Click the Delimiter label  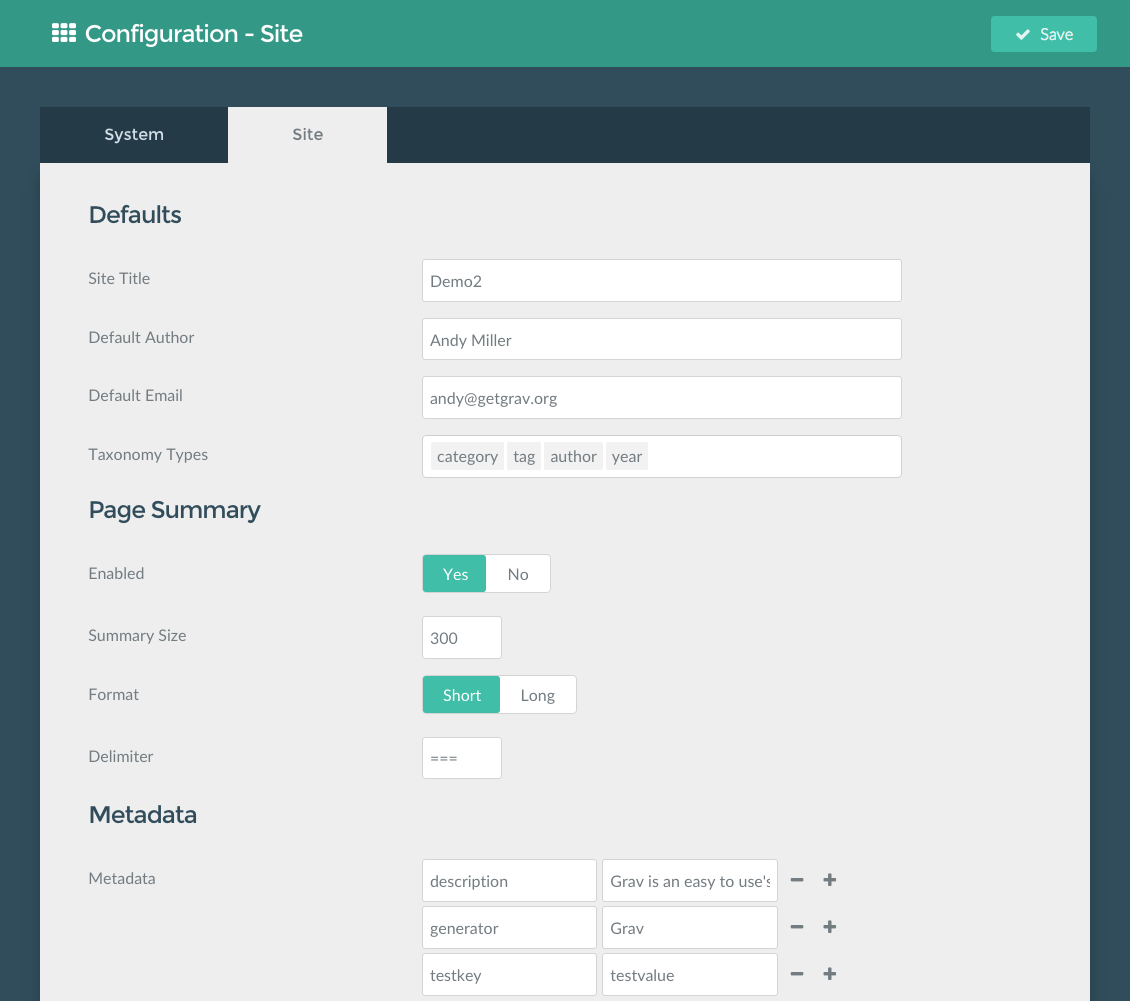[120, 757]
